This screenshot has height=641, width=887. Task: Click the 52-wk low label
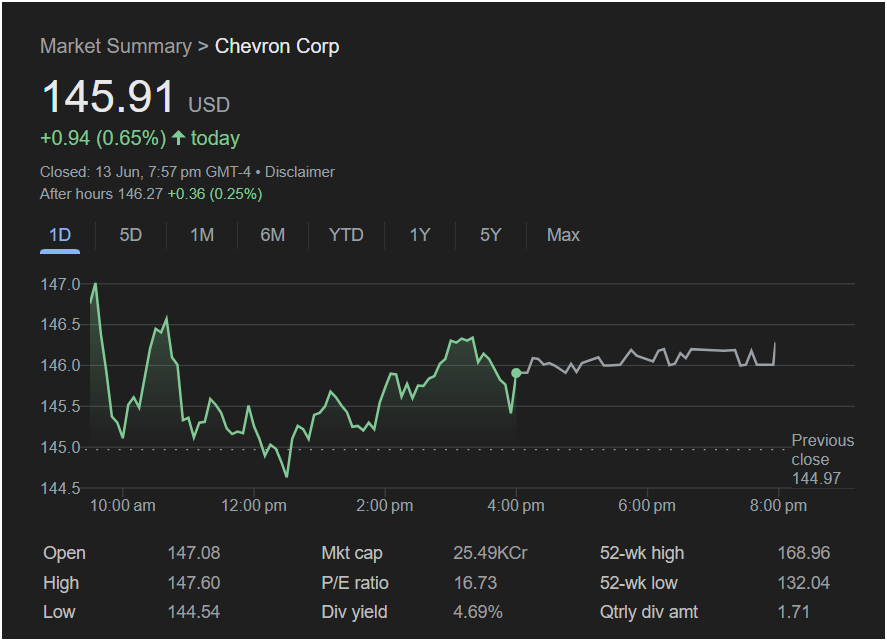[x=639, y=583]
